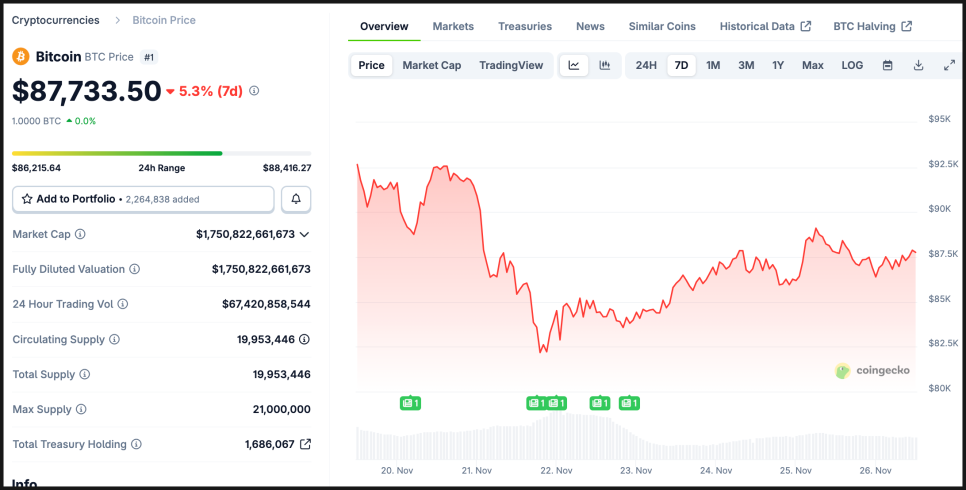Toggle the LOG scale option
Screen dimensions: 966x490
tap(852, 66)
